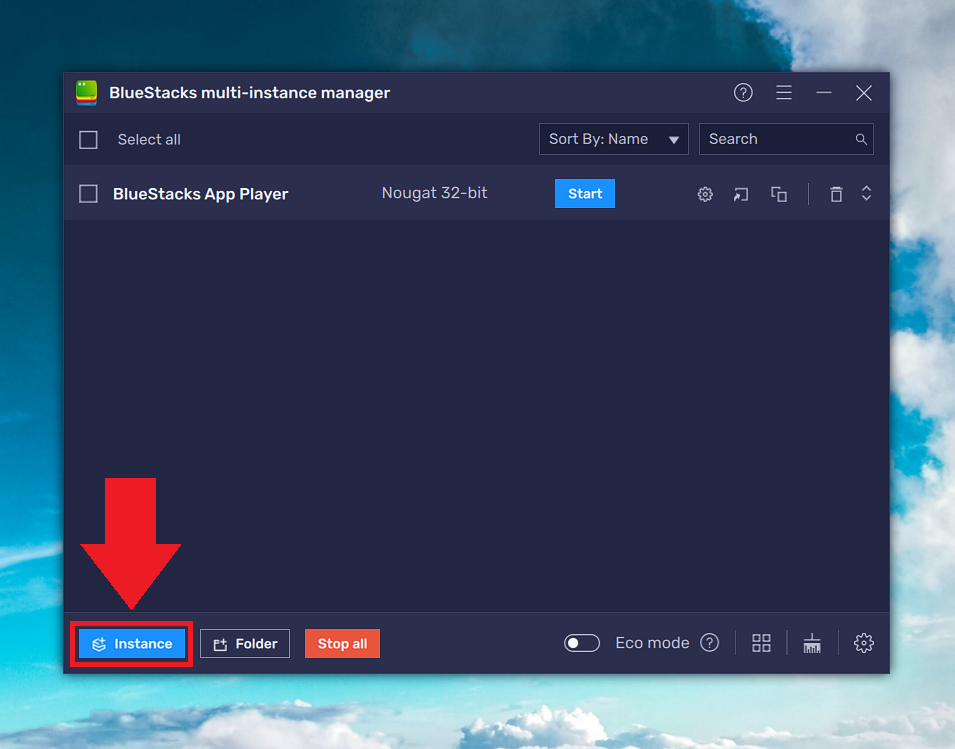Start the BlueStacks App Player instance

[x=585, y=194]
